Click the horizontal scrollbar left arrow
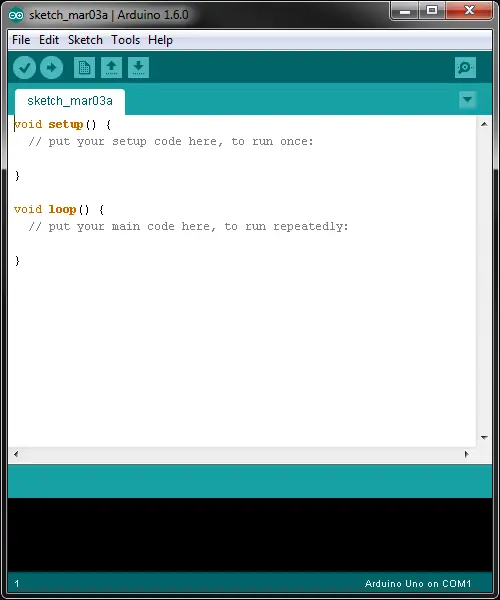The image size is (500, 600). click(x=16, y=454)
